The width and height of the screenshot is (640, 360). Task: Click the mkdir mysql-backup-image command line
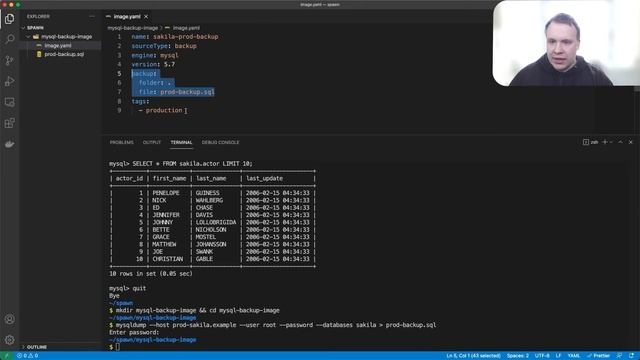[194, 311]
